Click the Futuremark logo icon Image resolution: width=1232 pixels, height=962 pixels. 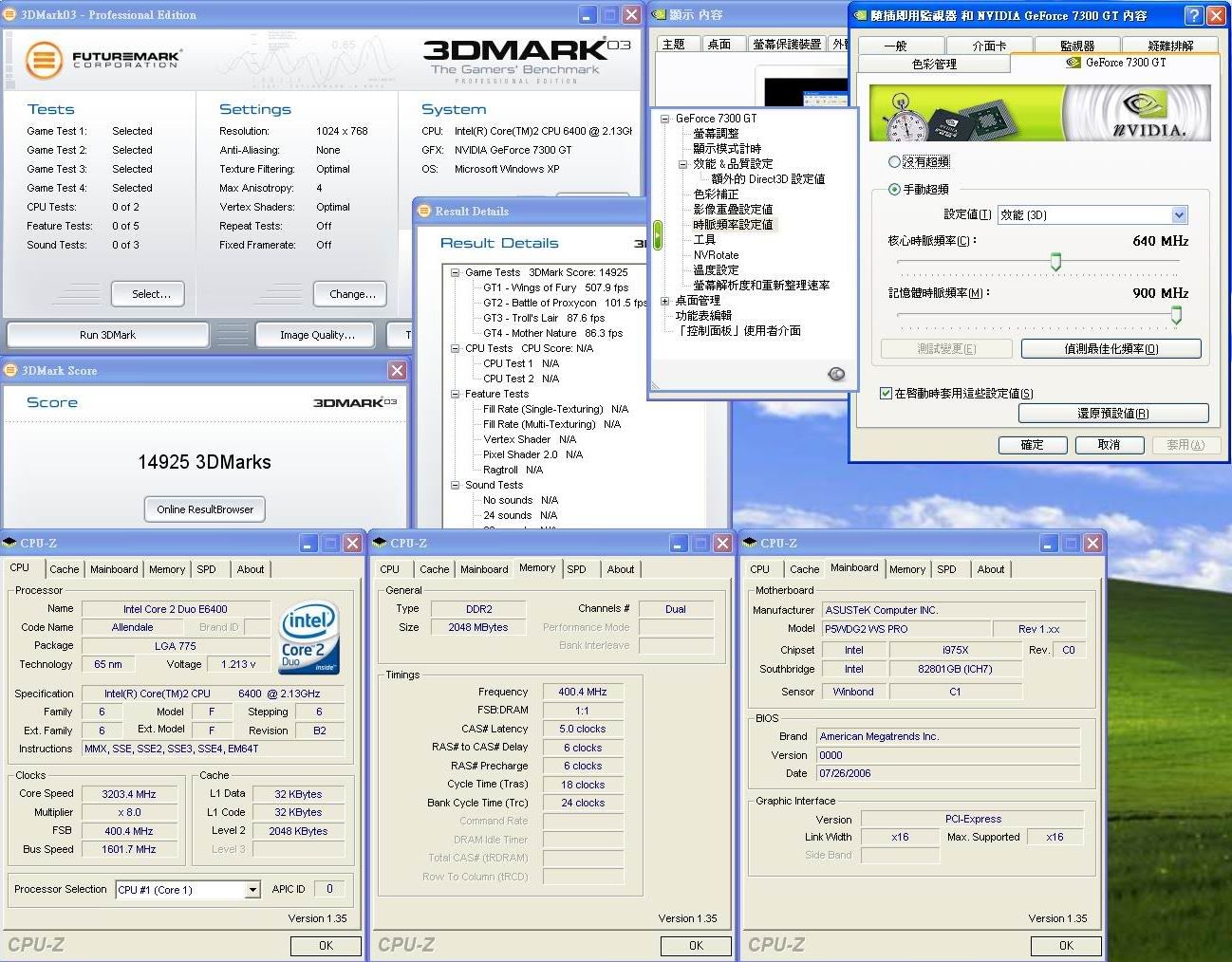[44, 61]
